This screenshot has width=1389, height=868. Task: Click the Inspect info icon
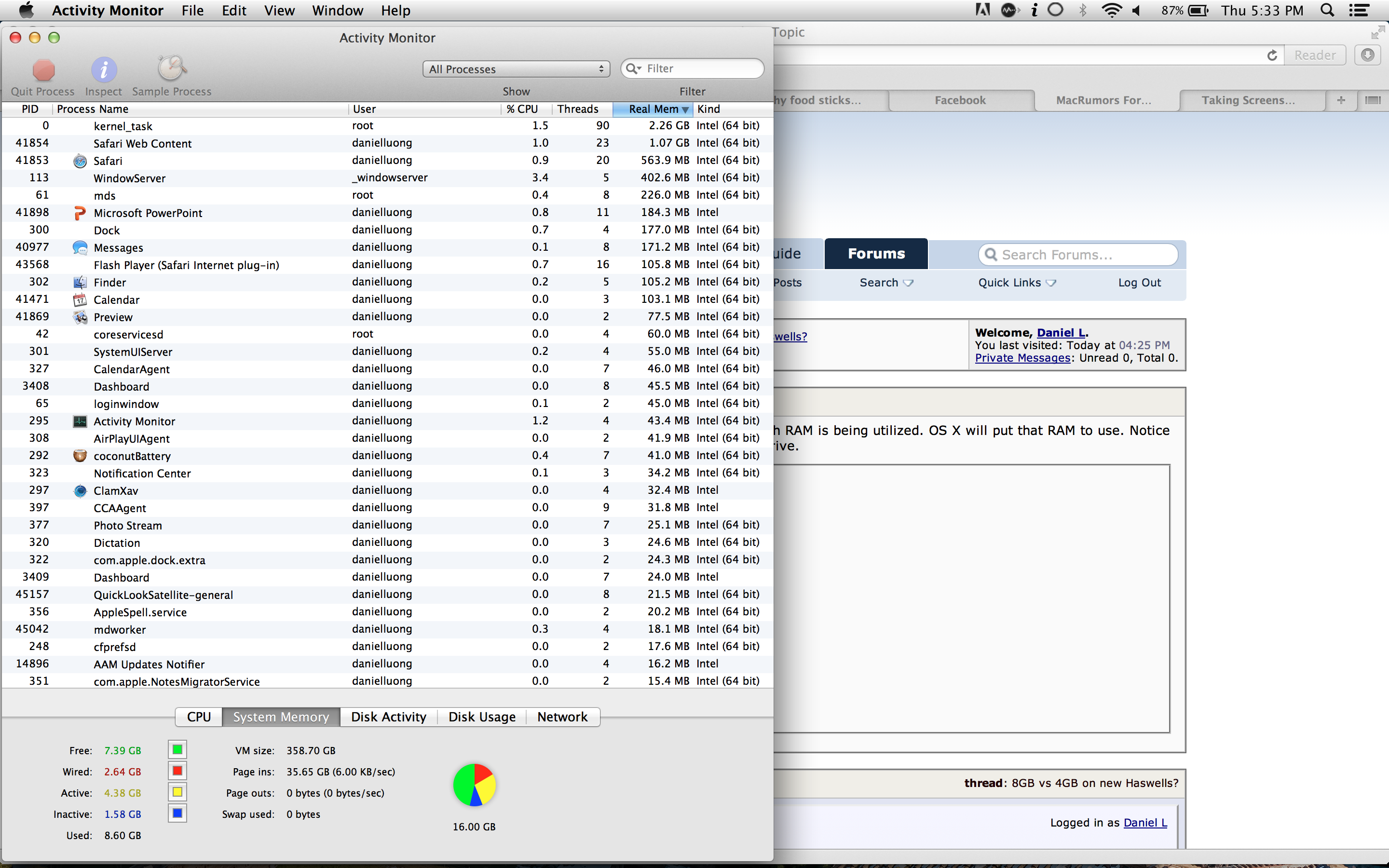(x=104, y=70)
